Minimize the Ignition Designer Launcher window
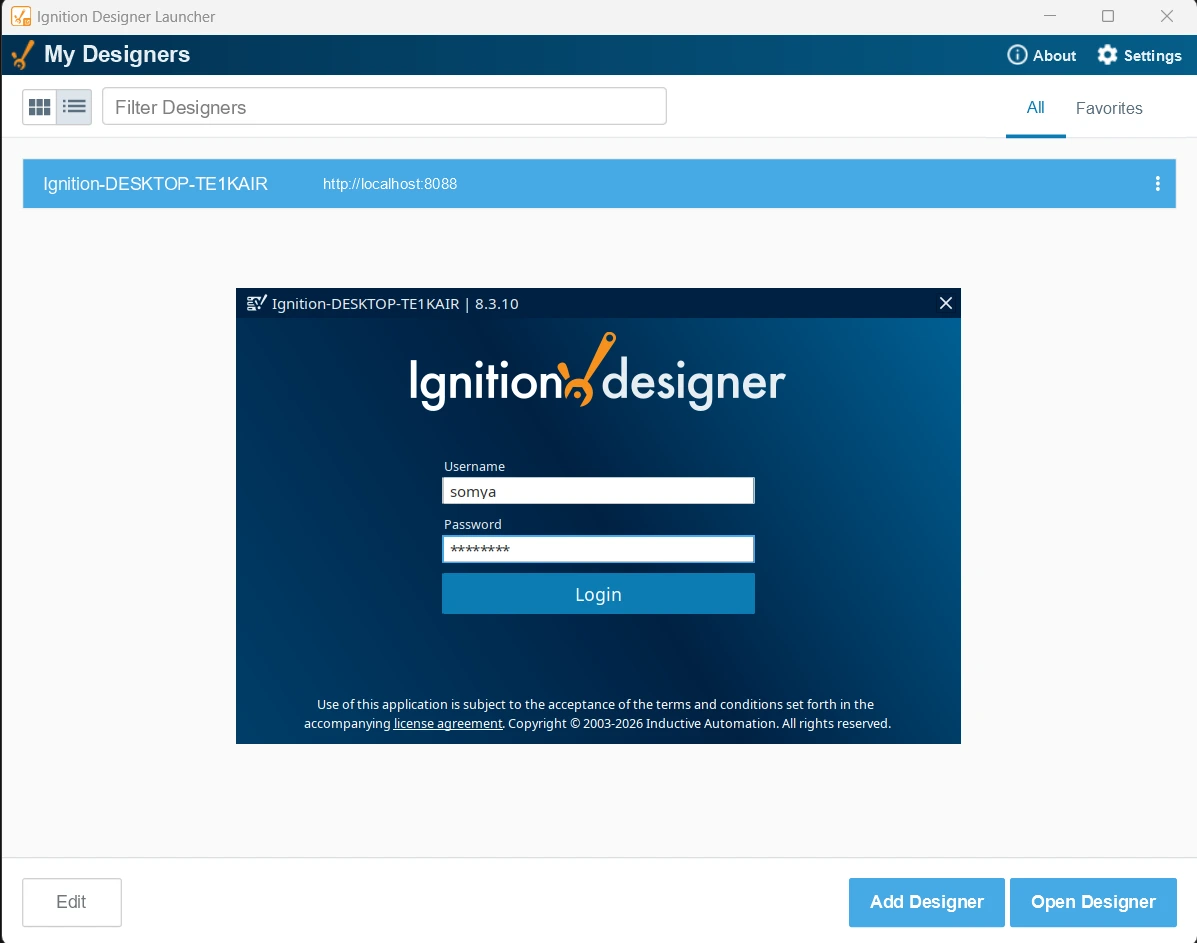Screen dimensions: 1197x943 pos(1050,16)
